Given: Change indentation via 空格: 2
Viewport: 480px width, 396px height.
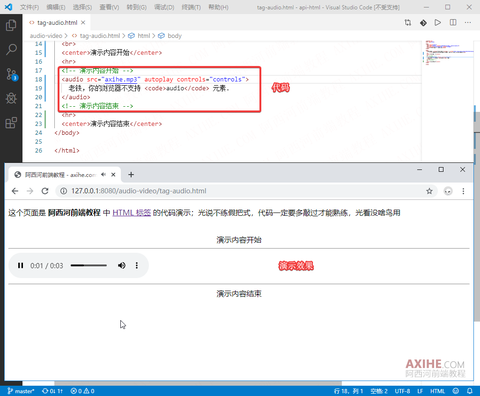Looking at the screenshot, I should (x=379, y=391).
